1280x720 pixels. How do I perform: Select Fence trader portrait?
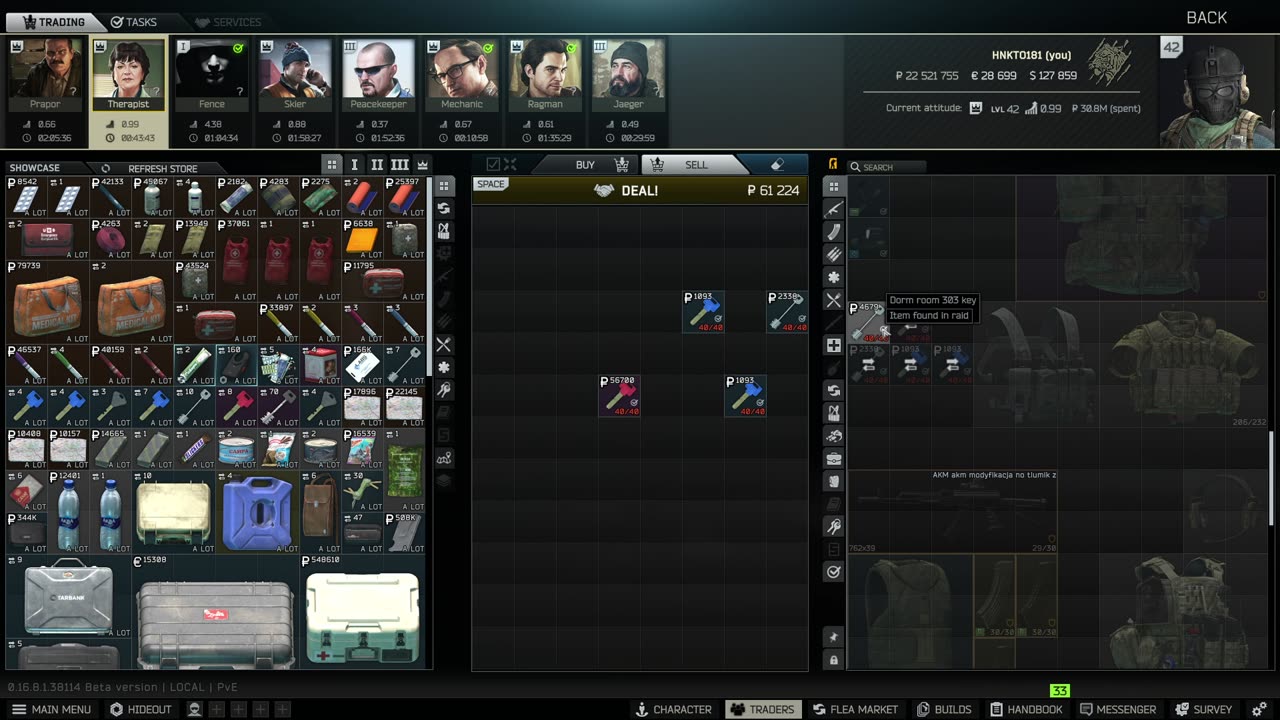(211, 77)
